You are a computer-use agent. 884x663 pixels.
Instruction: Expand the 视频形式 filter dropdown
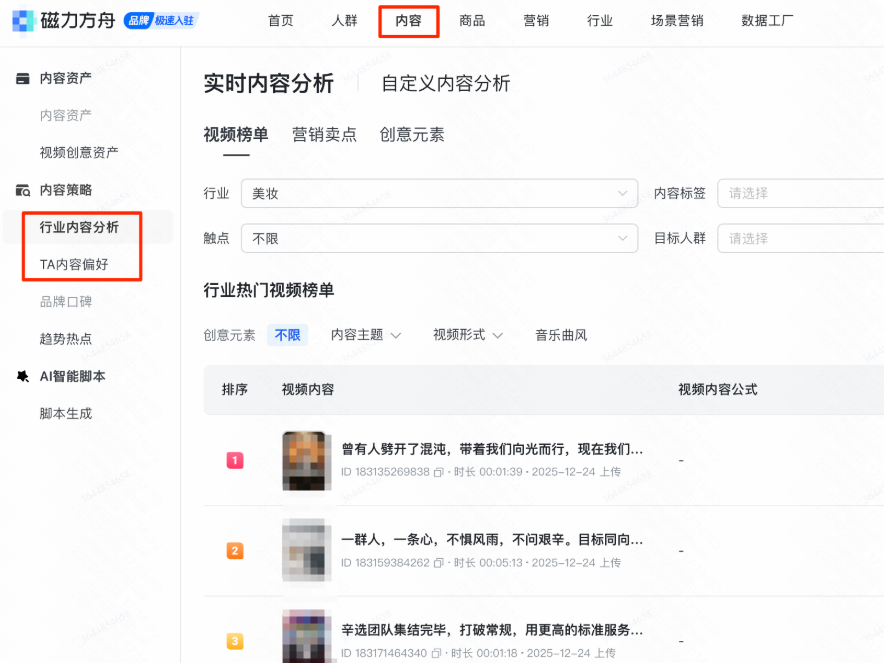[467, 335]
